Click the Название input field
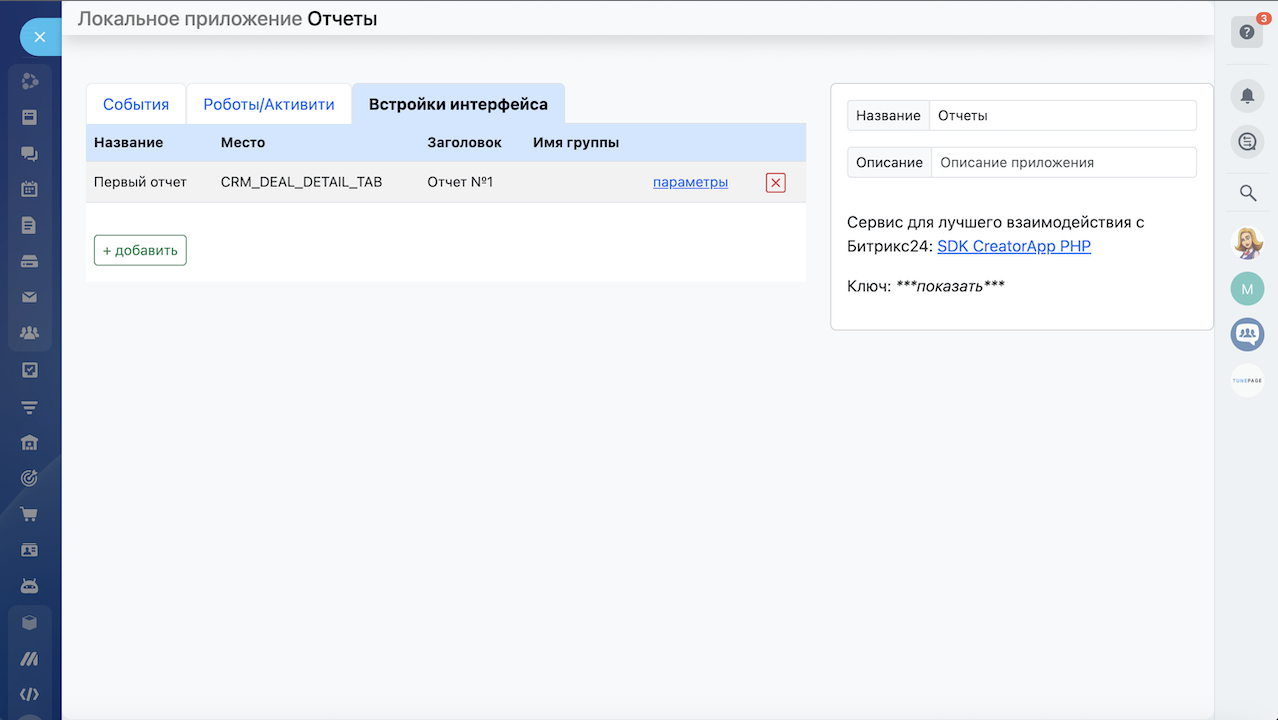This screenshot has height=720, width=1278. (1062, 115)
